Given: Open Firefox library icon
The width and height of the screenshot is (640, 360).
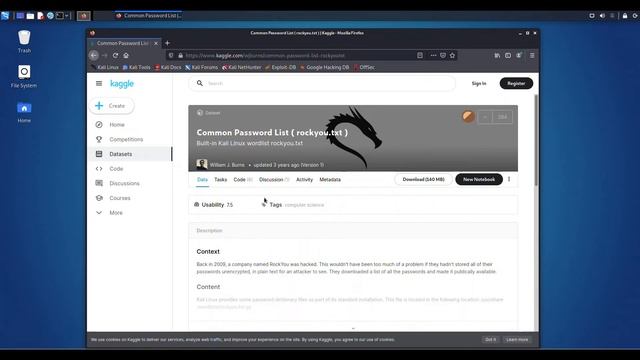Looking at the screenshot, I should pyautogui.click(x=497, y=55).
